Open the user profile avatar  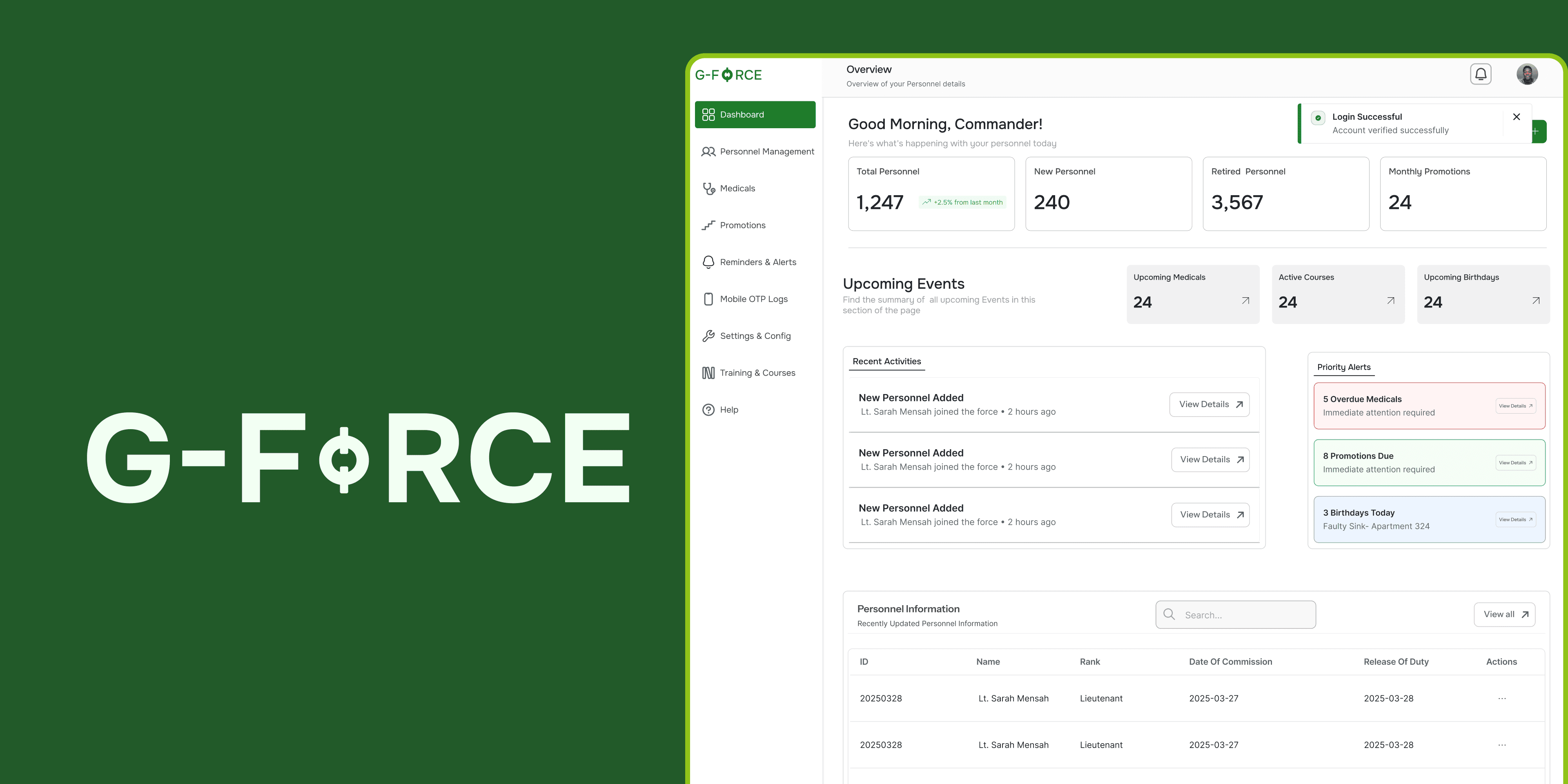(x=1527, y=74)
